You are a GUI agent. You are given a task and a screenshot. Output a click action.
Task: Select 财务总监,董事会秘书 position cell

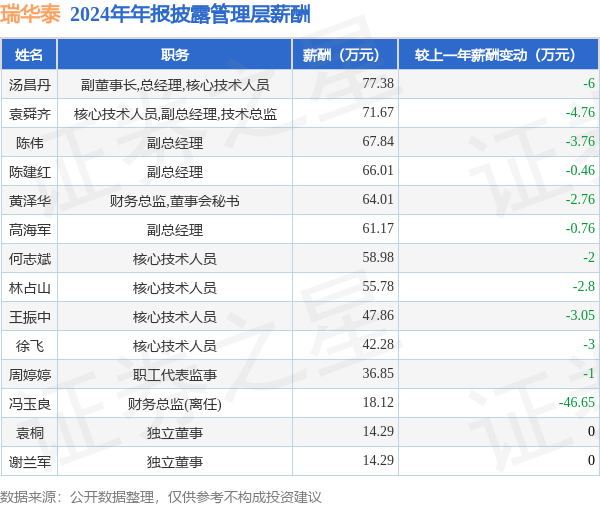tap(175, 201)
